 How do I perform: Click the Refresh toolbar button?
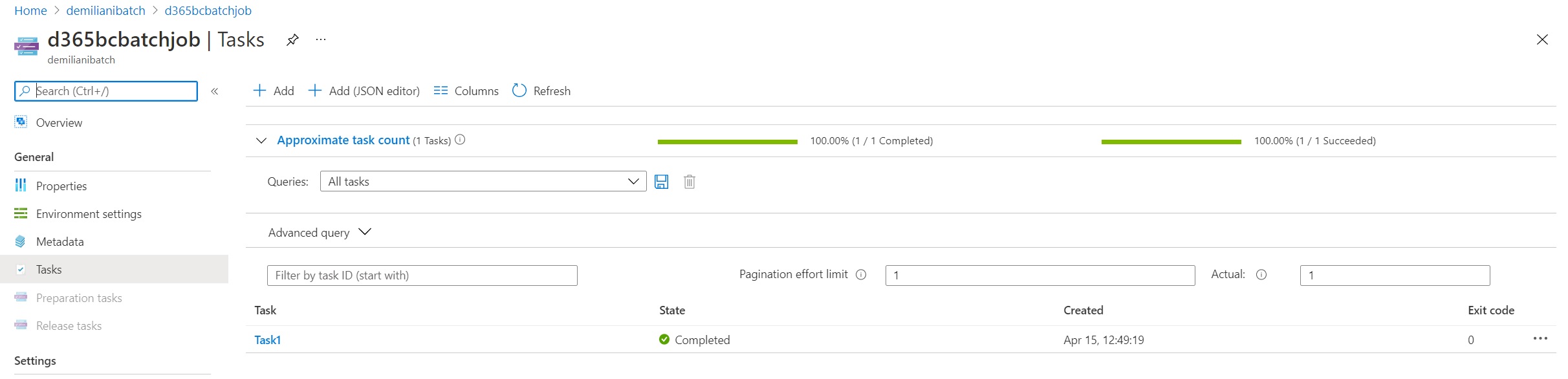[x=541, y=91]
